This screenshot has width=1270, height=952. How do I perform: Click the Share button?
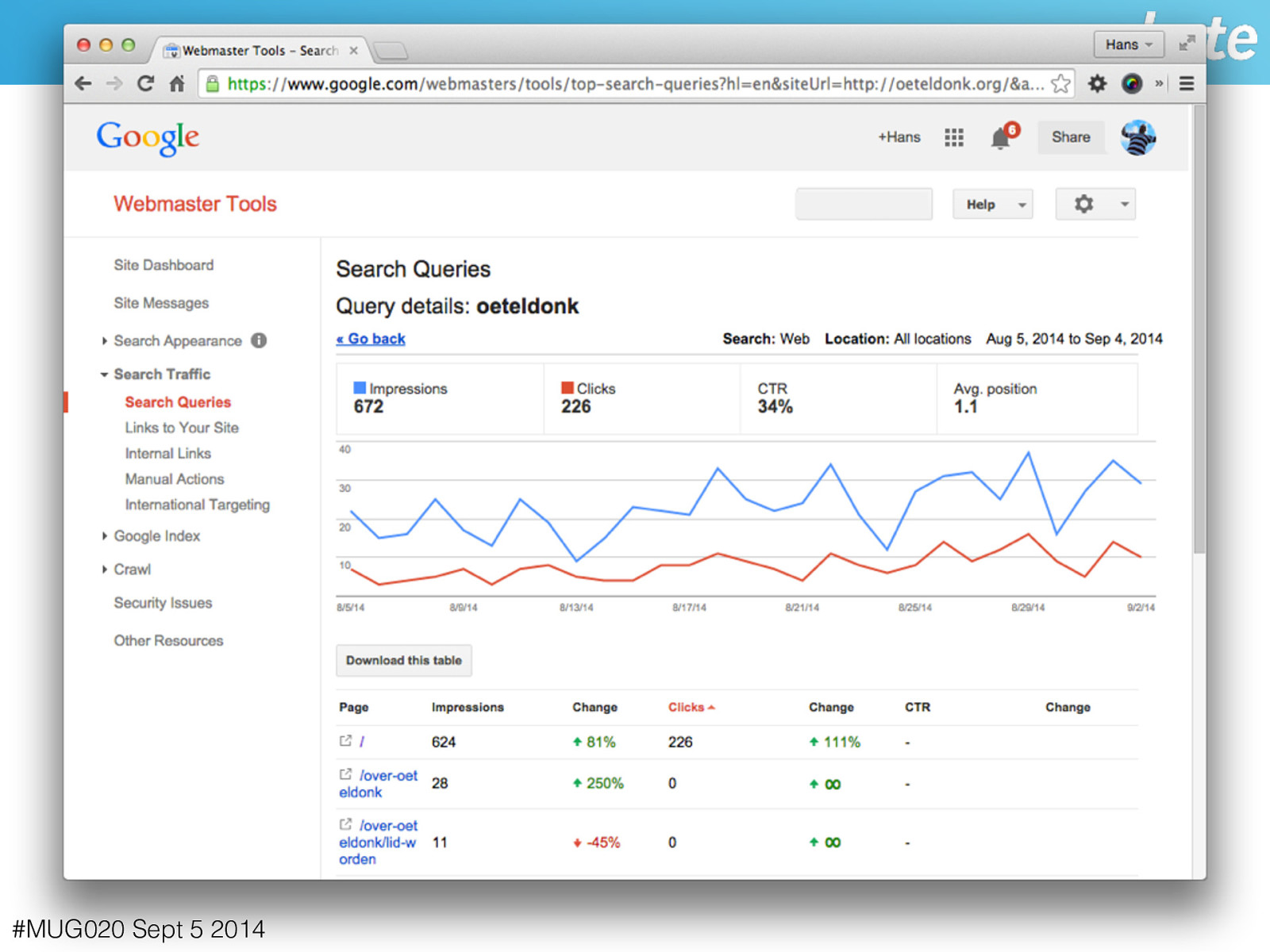click(1071, 137)
